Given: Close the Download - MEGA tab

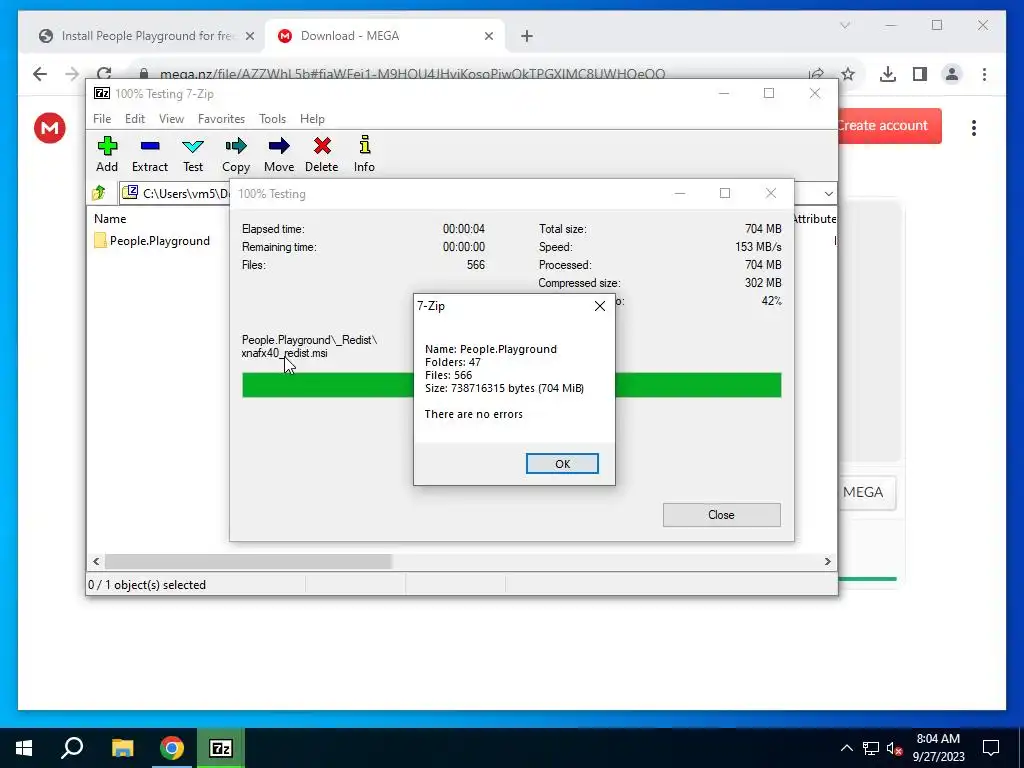Looking at the screenshot, I should coord(488,37).
